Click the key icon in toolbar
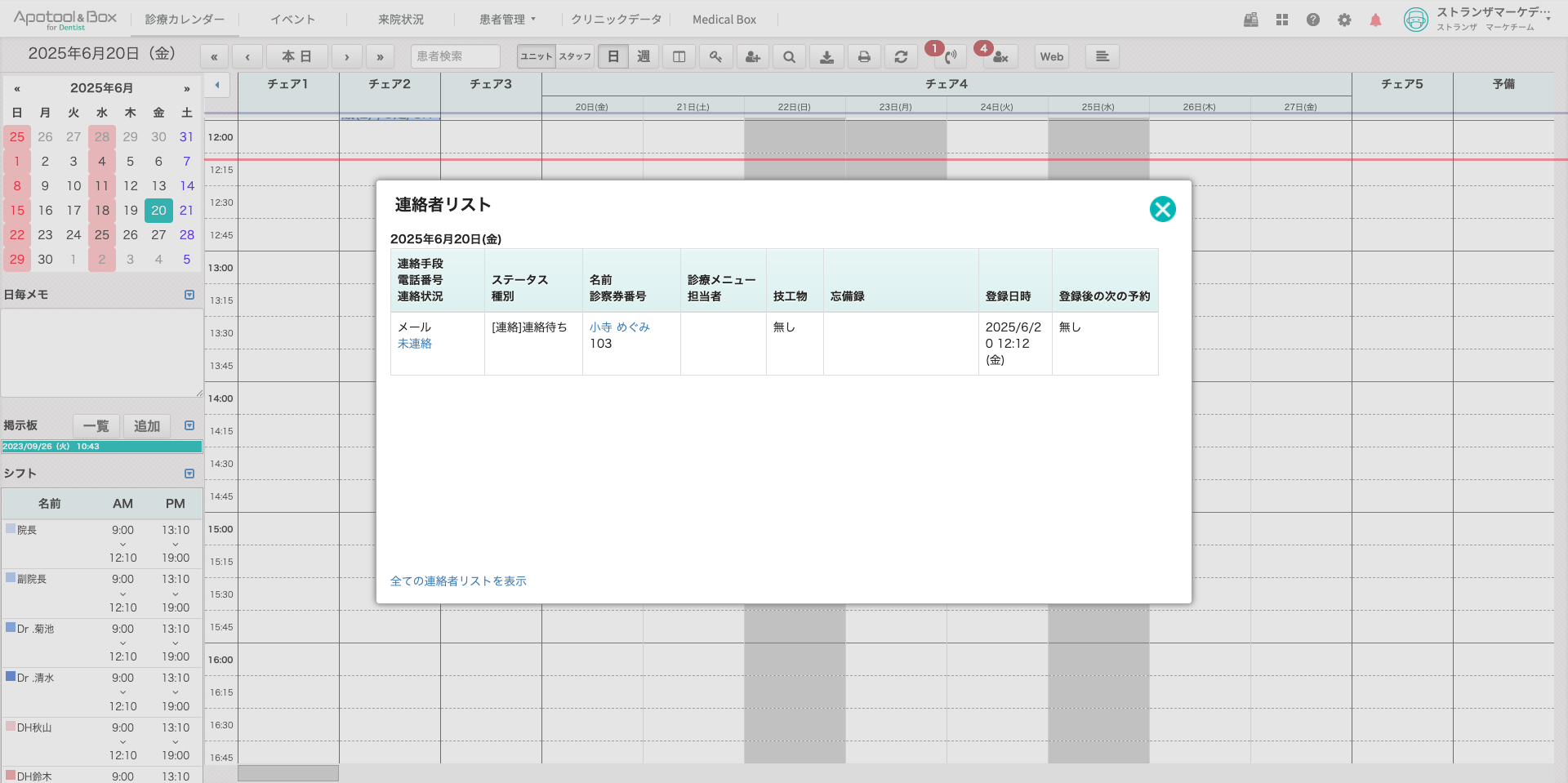This screenshot has height=783, width=1568. click(x=715, y=56)
